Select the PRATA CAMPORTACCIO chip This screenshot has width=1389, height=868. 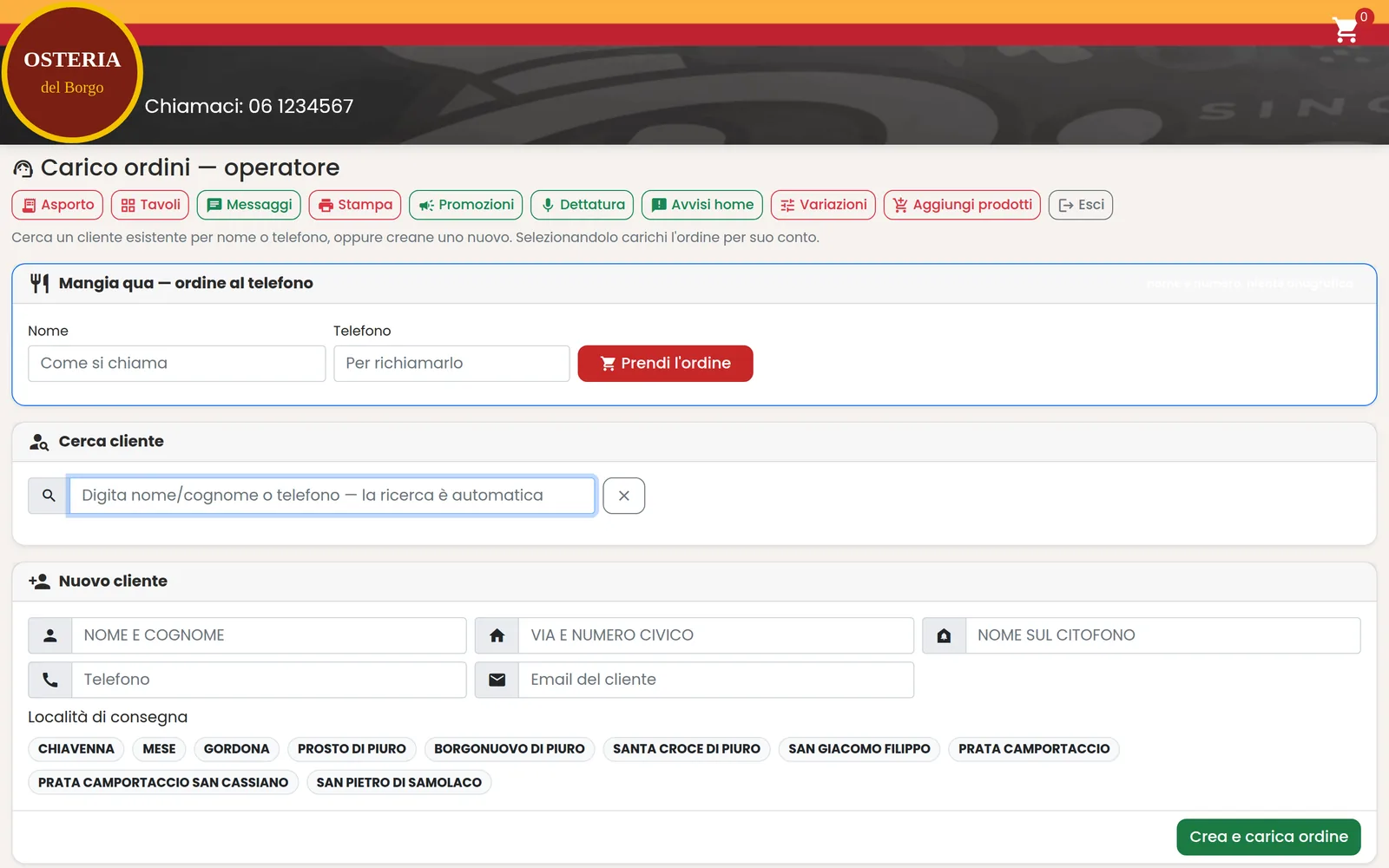pos(1034,749)
